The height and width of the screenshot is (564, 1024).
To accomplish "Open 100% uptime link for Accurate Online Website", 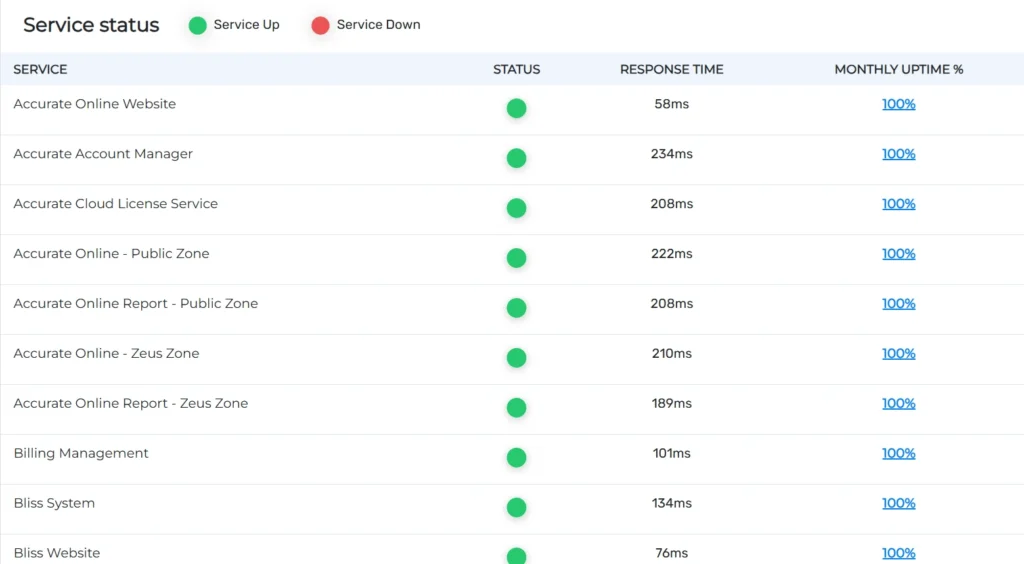I will coord(899,104).
